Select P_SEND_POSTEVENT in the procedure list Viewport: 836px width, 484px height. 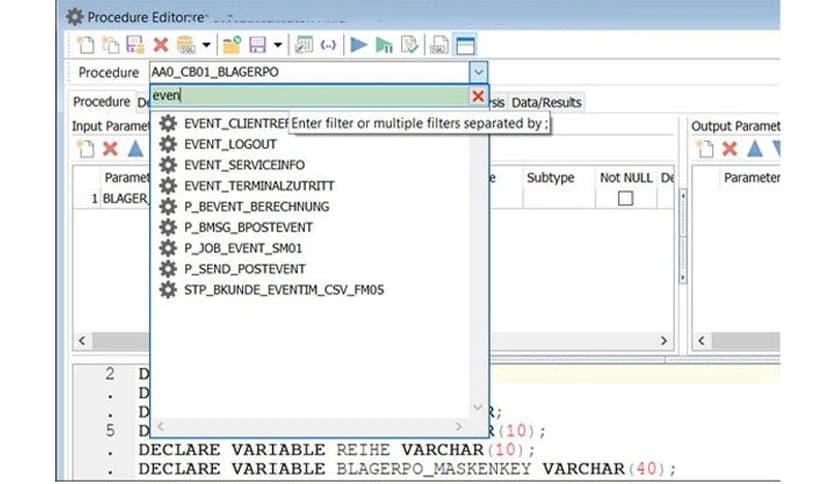pyautogui.click(x=245, y=269)
